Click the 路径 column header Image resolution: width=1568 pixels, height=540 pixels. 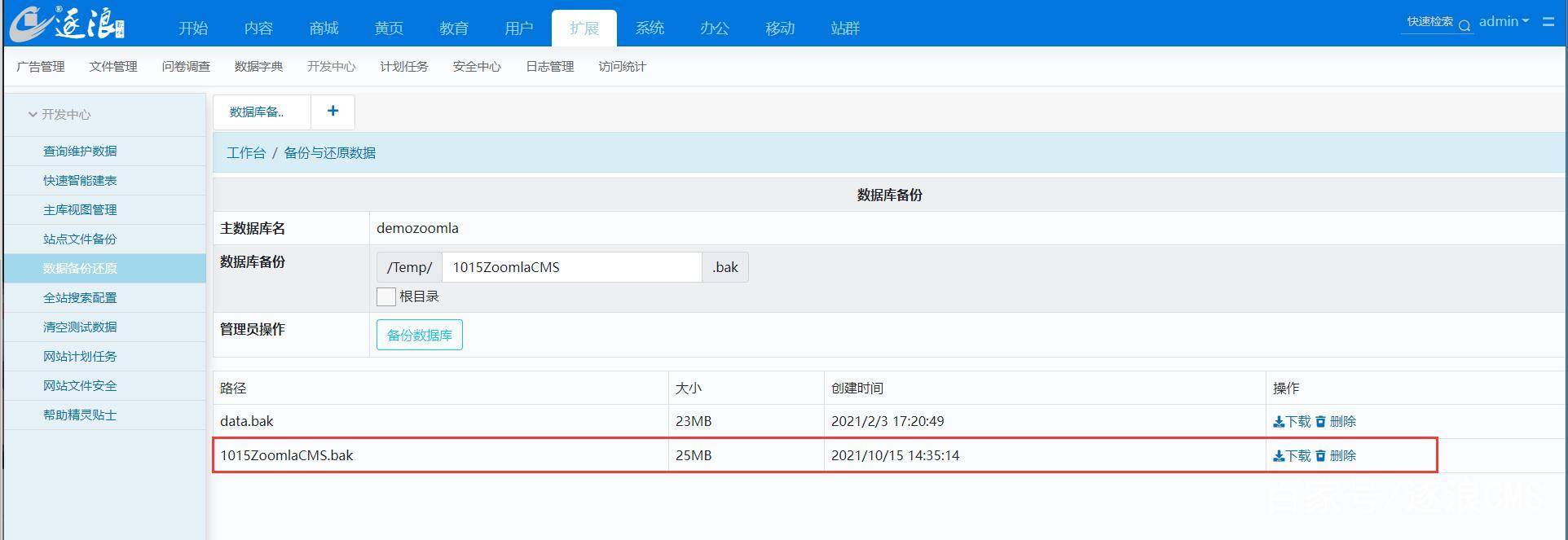tap(233, 389)
